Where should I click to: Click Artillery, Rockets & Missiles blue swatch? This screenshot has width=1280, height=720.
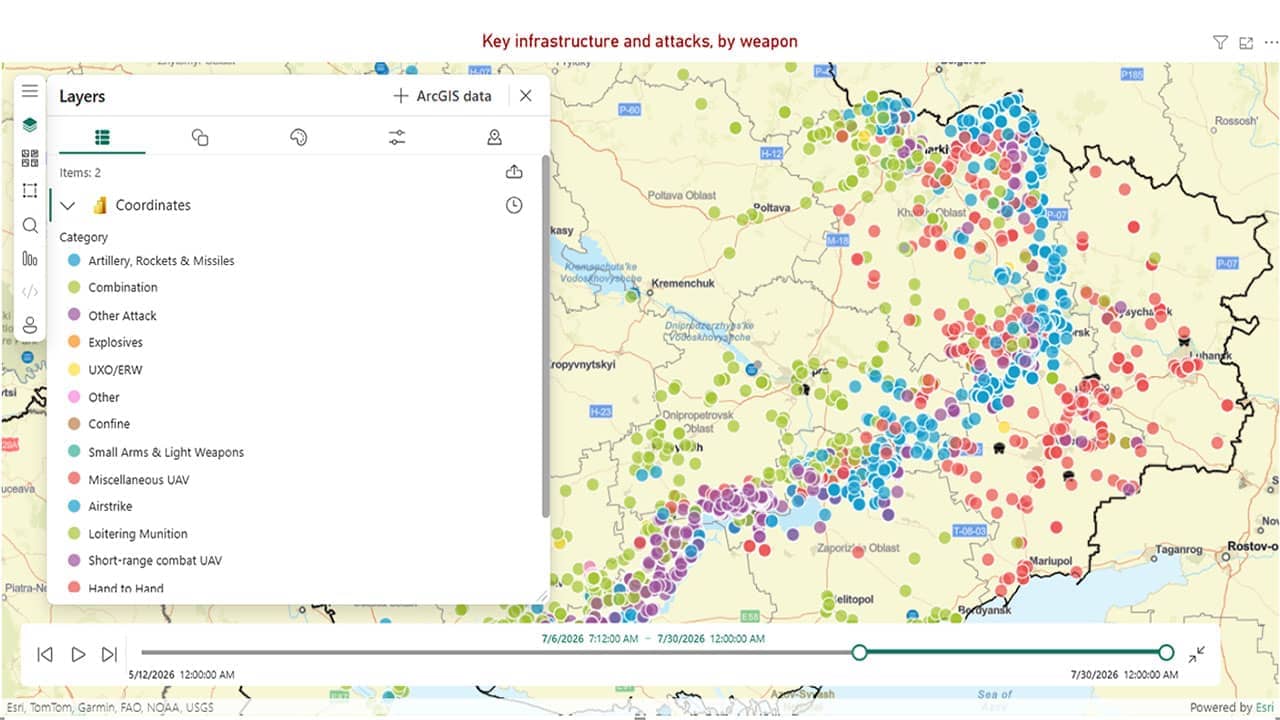[x=73, y=260]
